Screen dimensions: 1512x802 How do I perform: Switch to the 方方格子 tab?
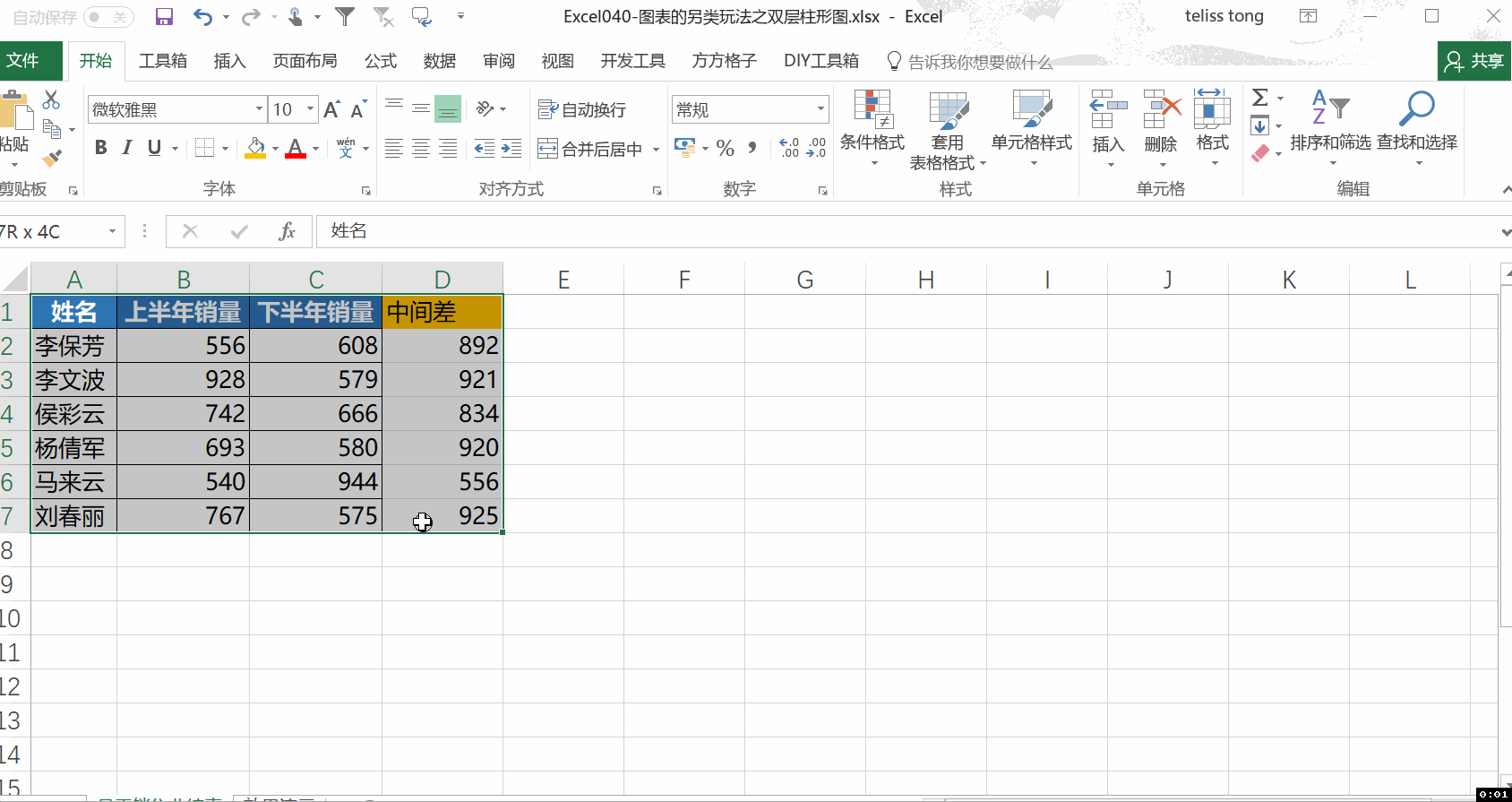point(724,61)
